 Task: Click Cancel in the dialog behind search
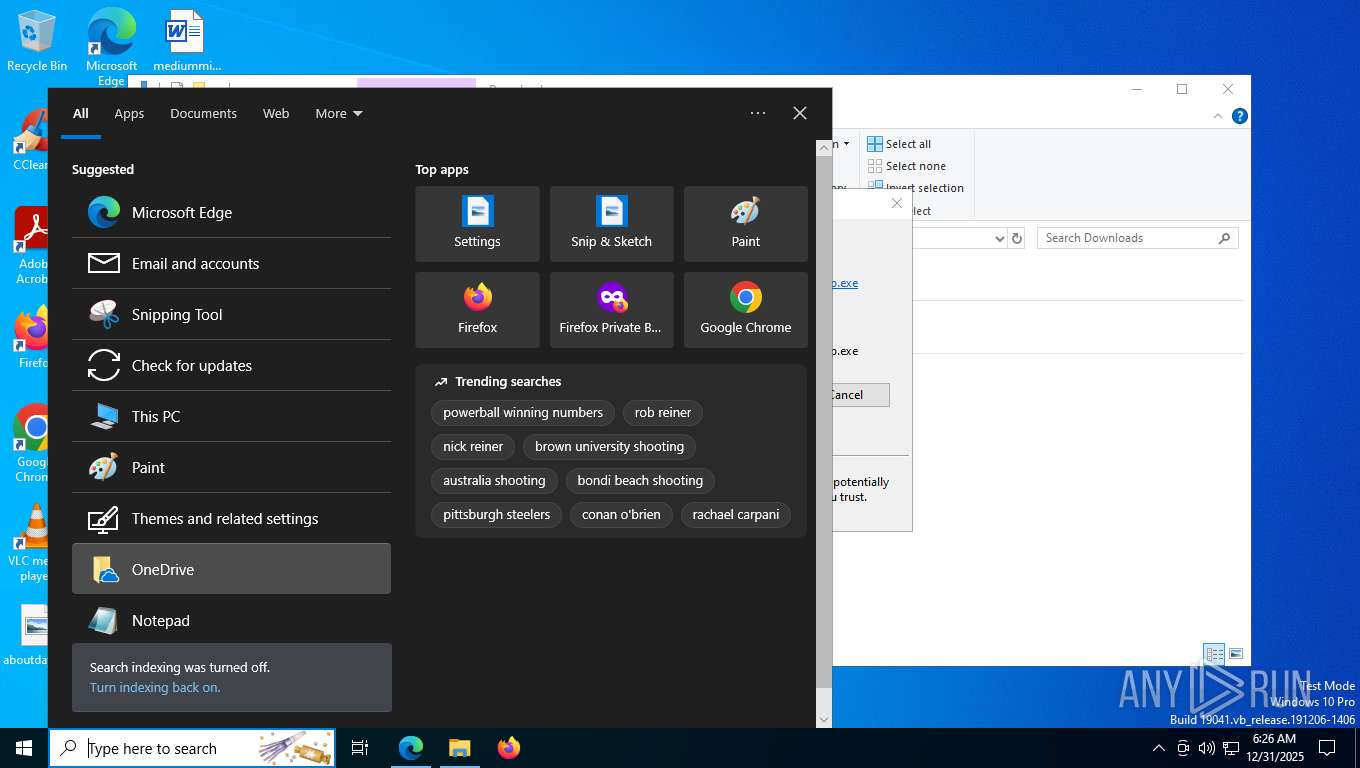(860, 394)
